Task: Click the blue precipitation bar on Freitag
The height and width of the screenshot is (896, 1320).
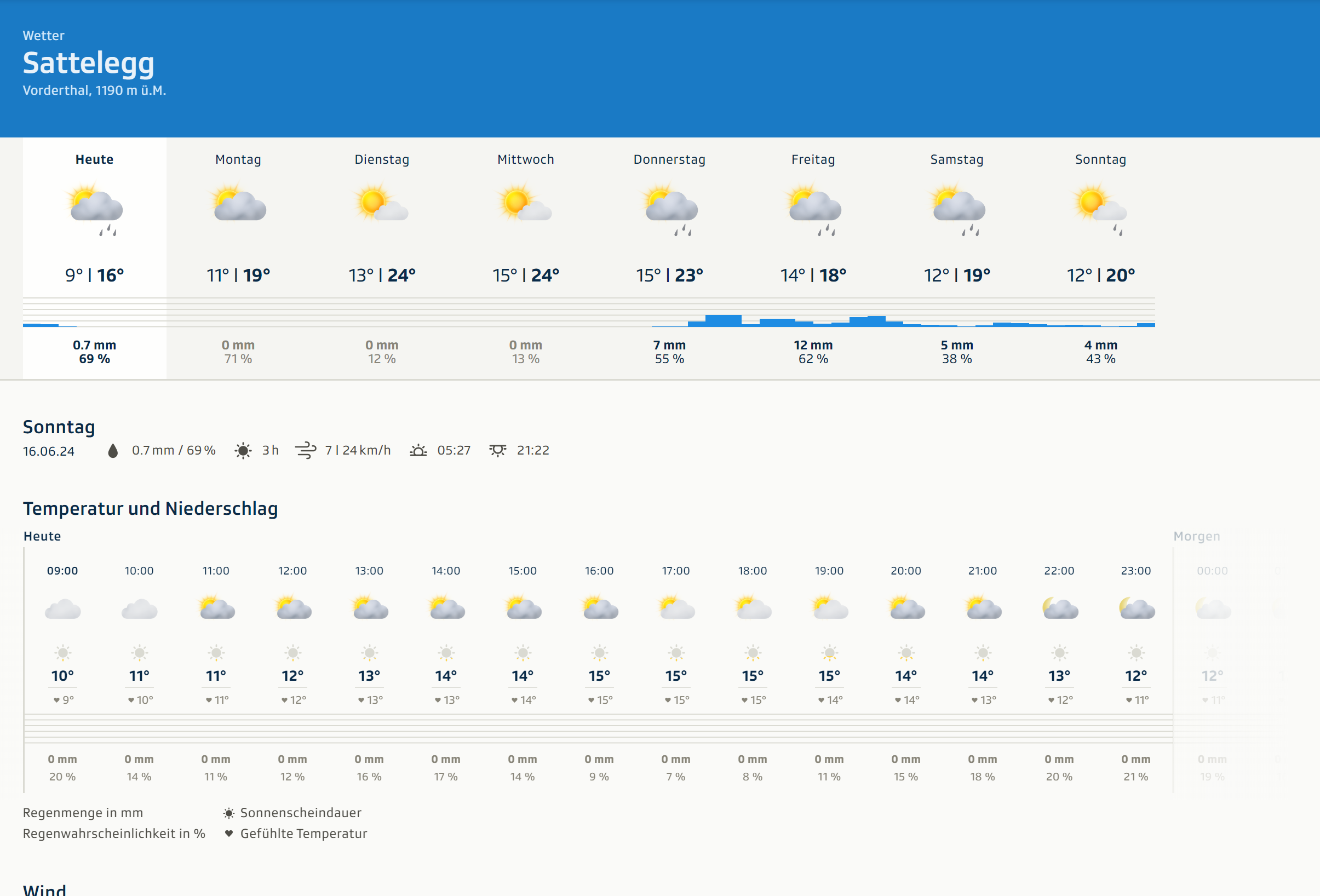Action: pos(777,323)
